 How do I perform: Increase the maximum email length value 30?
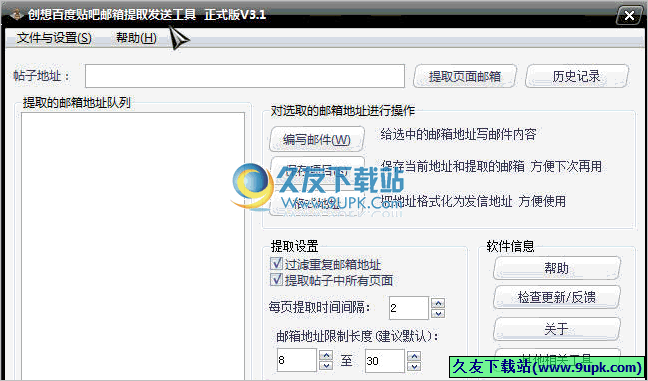click(x=414, y=355)
